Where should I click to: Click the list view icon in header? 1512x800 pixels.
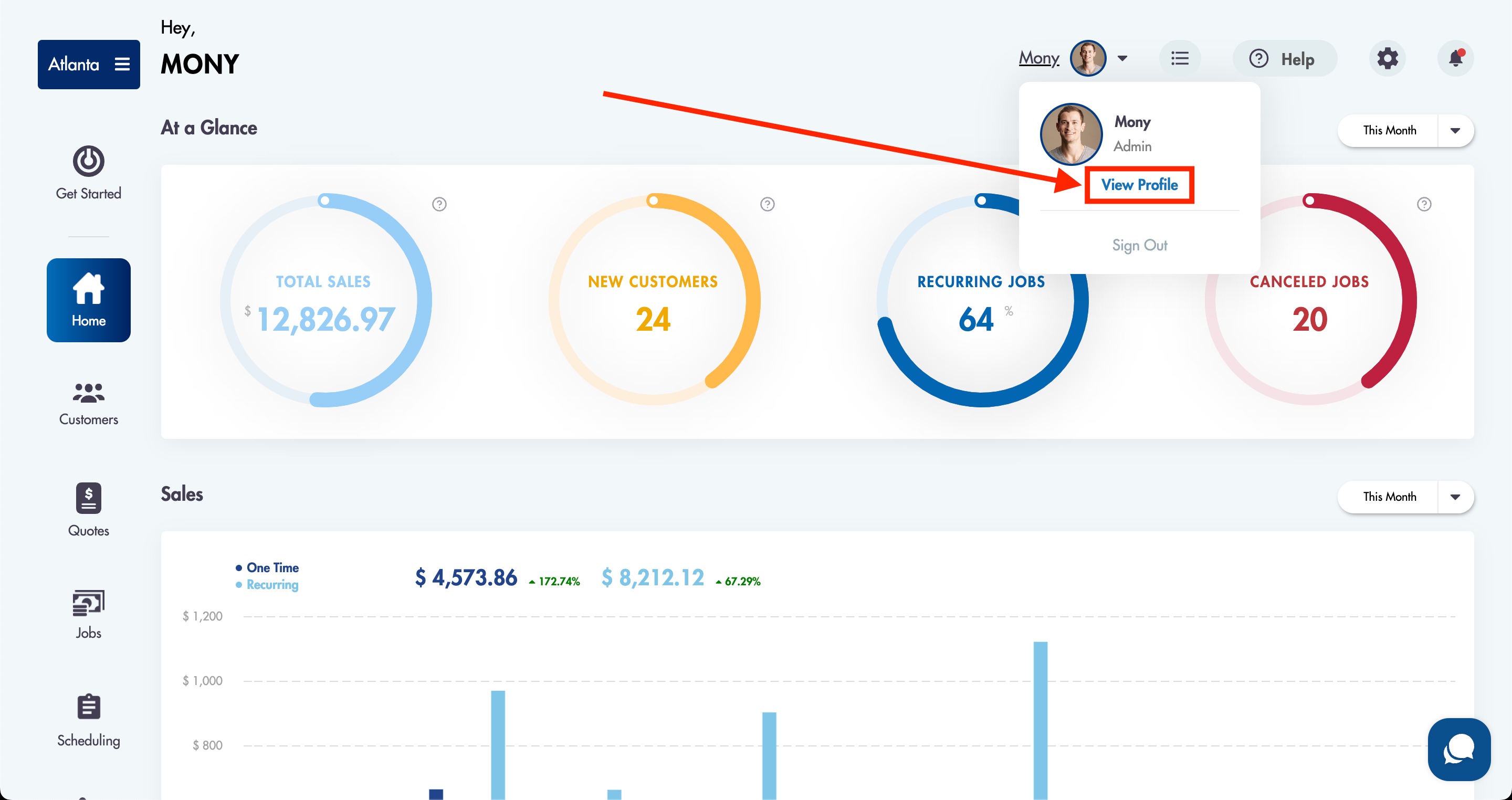pyautogui.click(x=1180, y=59)
